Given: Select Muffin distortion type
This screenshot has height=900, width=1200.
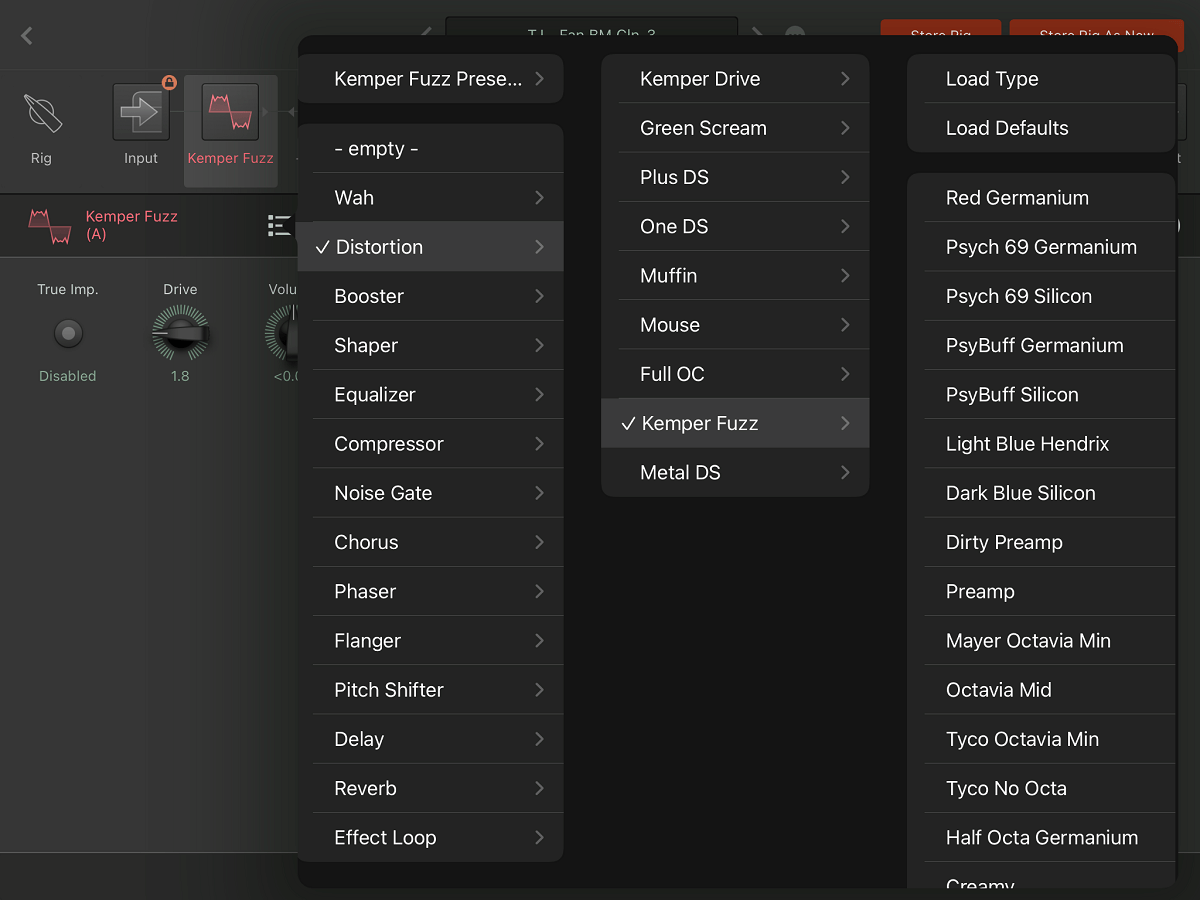Looking at the screenshot, I should [x=735, y=276].
